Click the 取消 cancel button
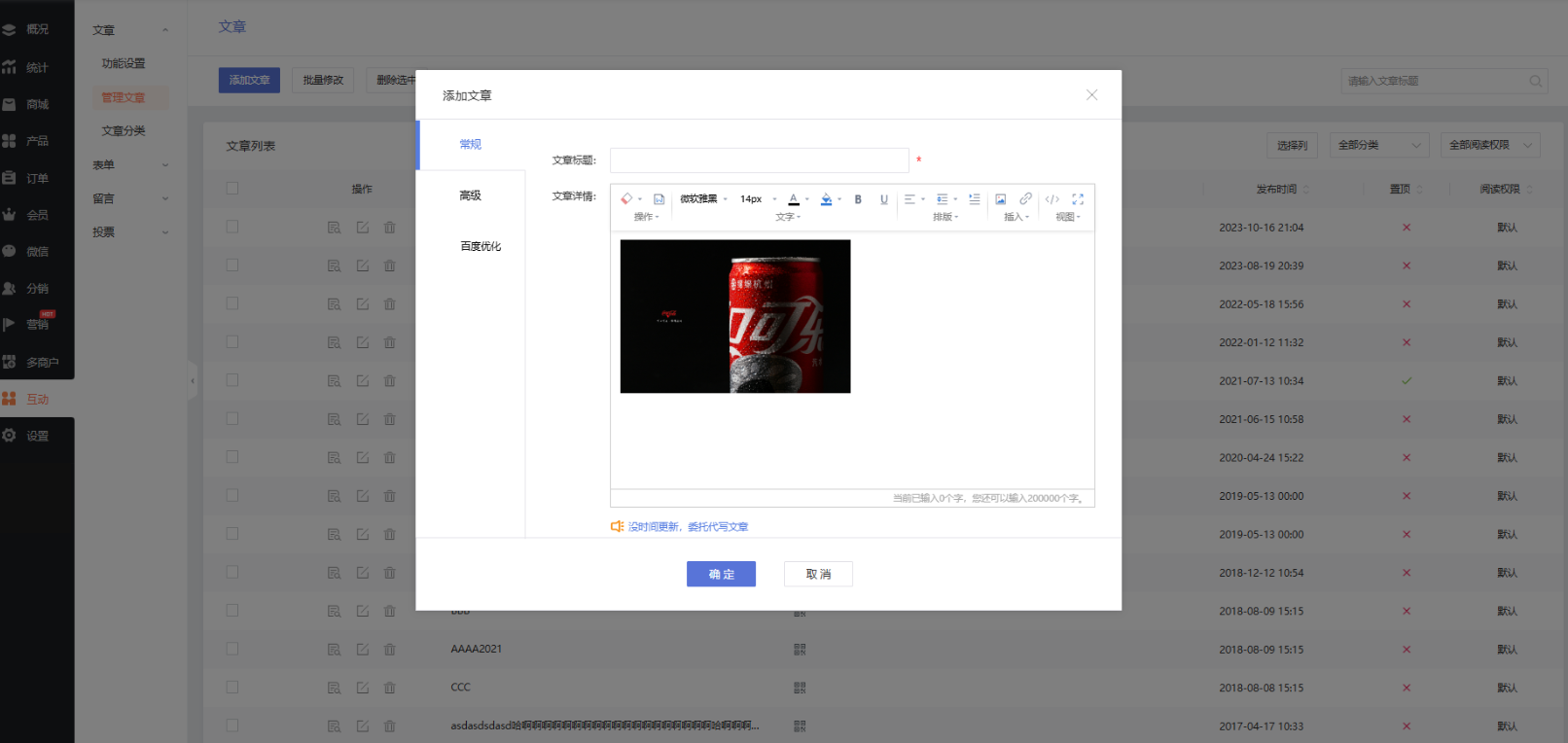The image size is (1568, 743). click(x=818, y=574)
